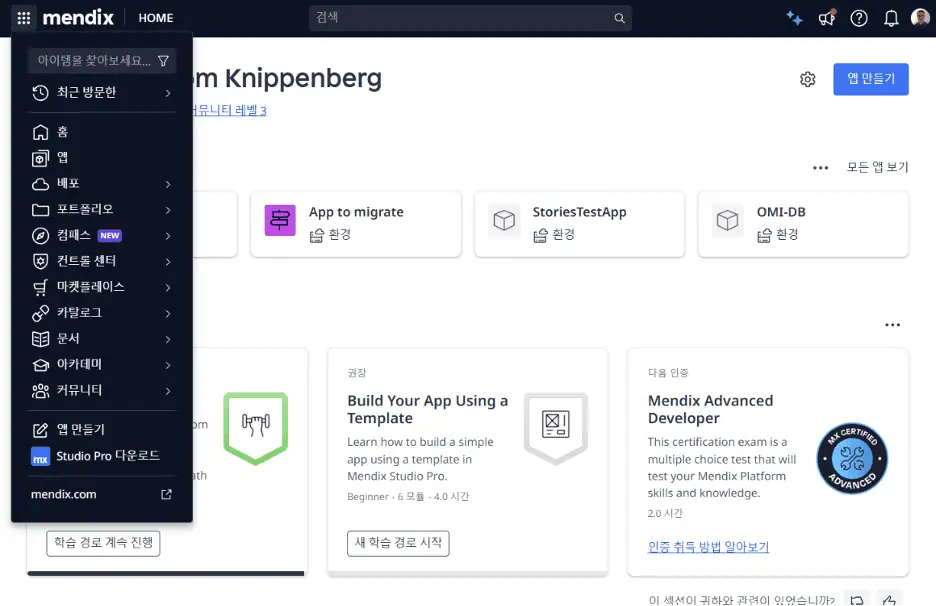Open the app switcher grid icon
Image resolution: width=936 pixels, height=606 pixels.
point(24,18)
